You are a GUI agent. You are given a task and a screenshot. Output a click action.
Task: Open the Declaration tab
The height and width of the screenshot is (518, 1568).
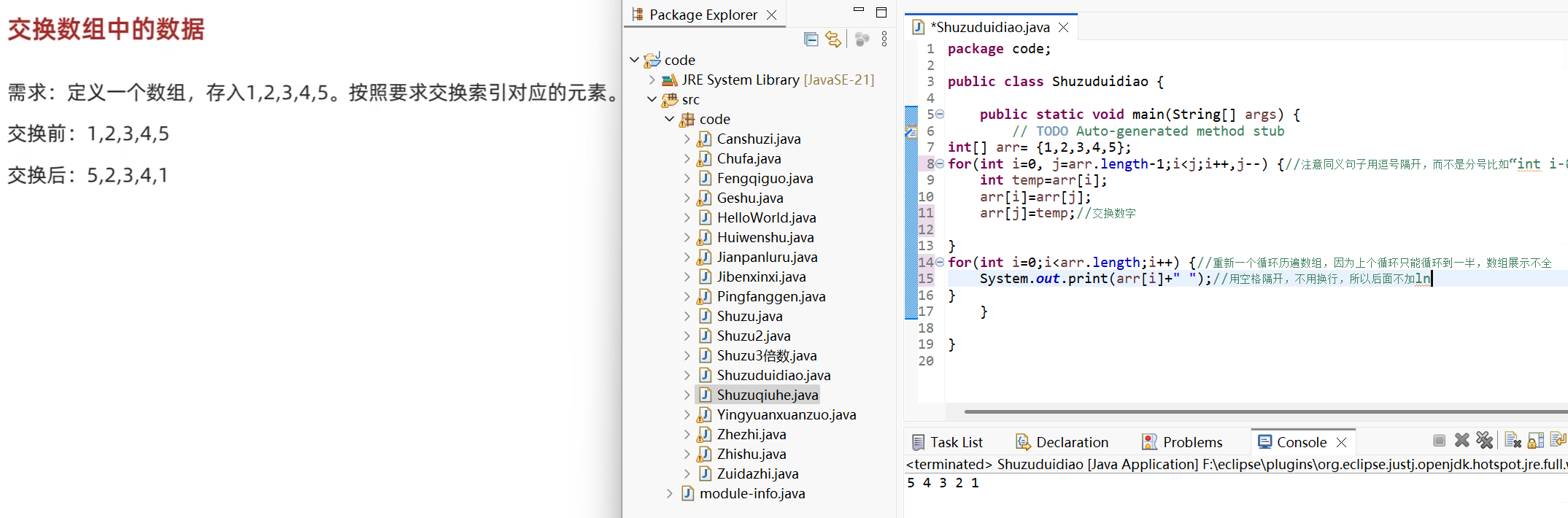tap(1062, 442)
